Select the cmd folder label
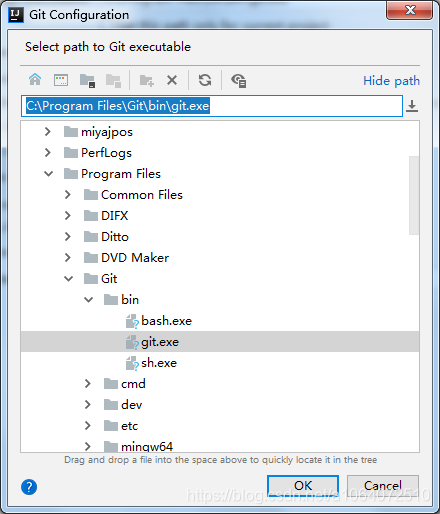Screen dimensions: 440x514 coord(133,384)
